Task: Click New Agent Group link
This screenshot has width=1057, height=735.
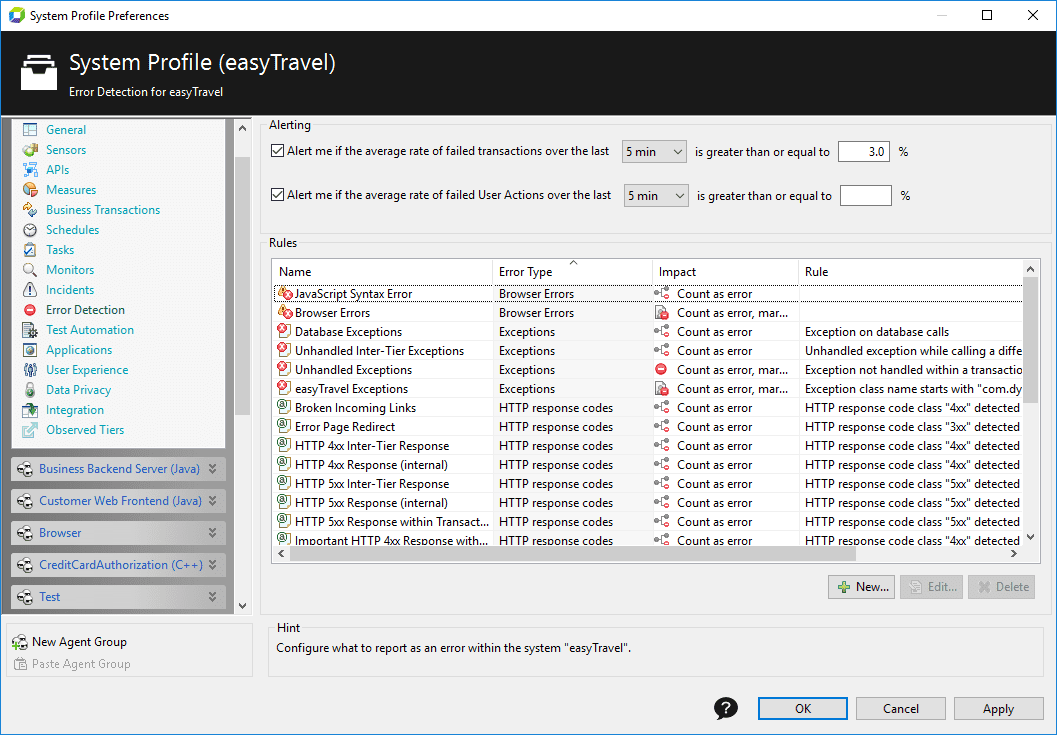Action: [80, 642]
